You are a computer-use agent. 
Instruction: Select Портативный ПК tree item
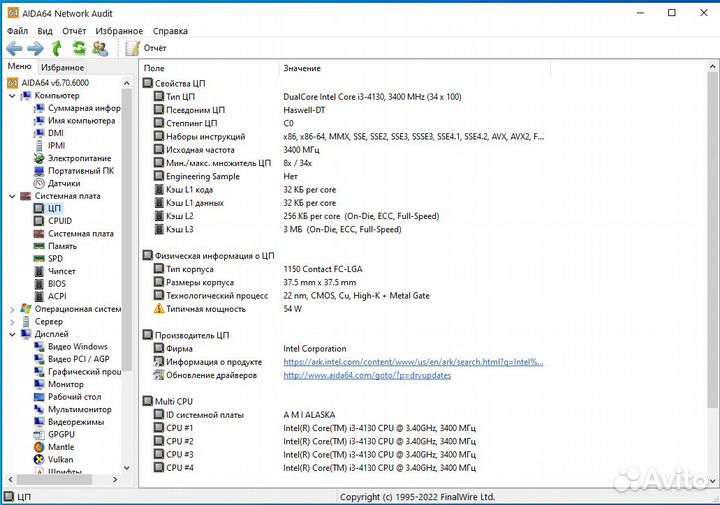[74, 171]
